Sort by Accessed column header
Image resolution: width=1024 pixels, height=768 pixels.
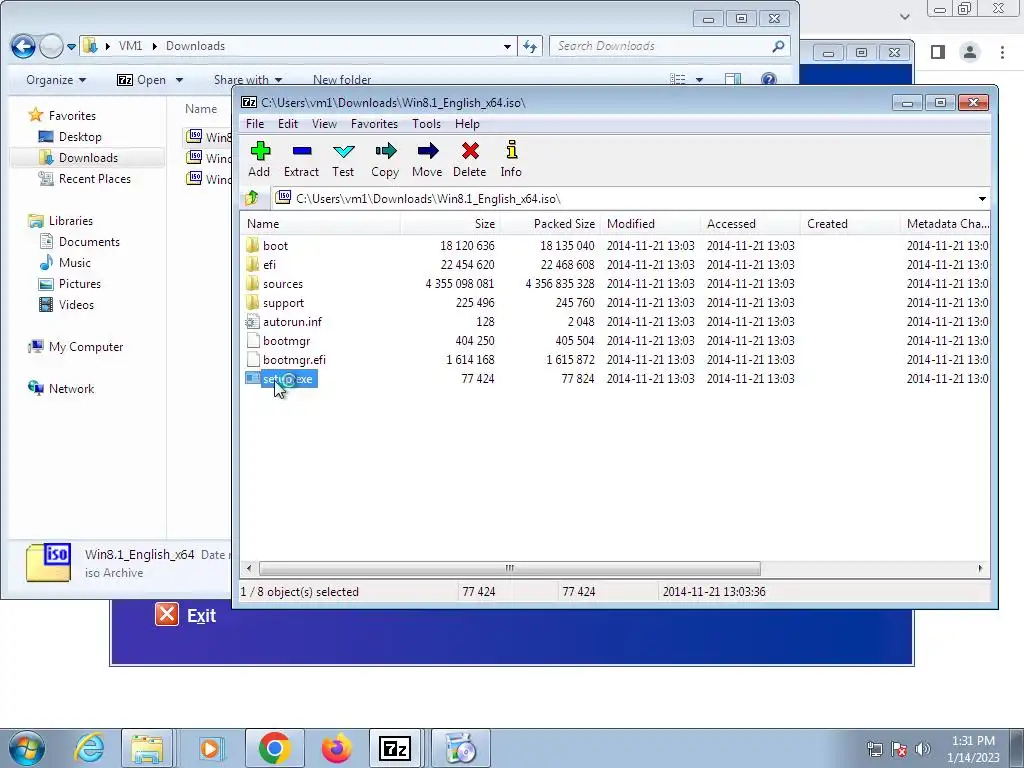click(750, 223)
